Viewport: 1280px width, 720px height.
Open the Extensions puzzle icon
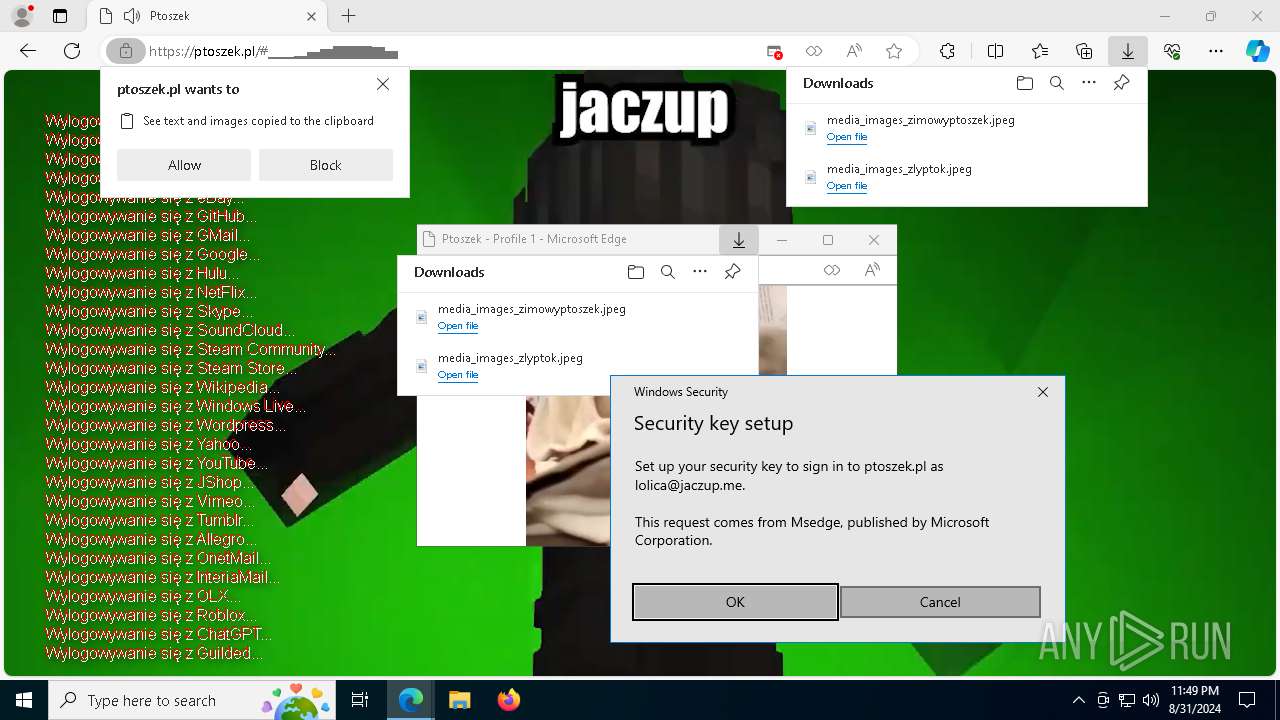coord(947,51)
